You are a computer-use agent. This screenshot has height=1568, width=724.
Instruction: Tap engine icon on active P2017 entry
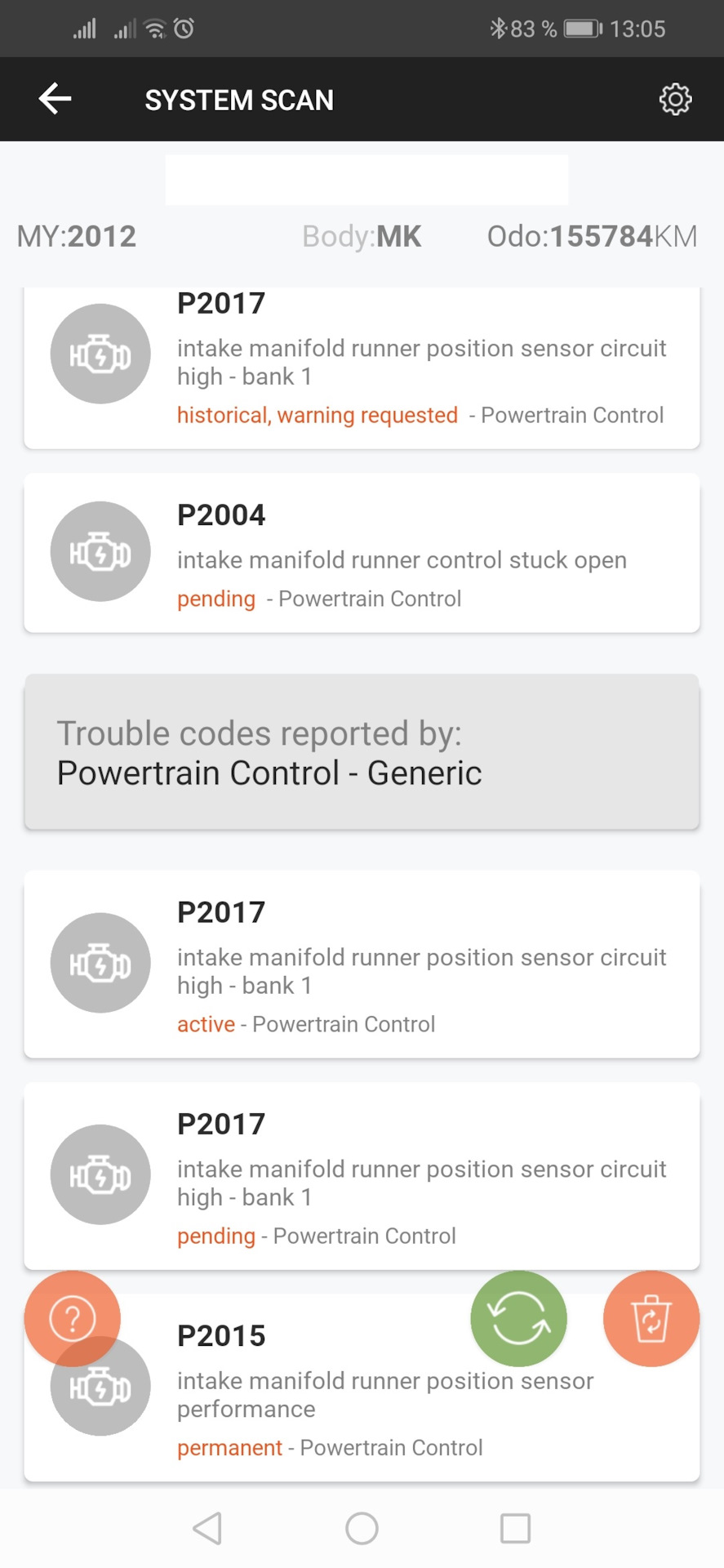pos(100,963)
